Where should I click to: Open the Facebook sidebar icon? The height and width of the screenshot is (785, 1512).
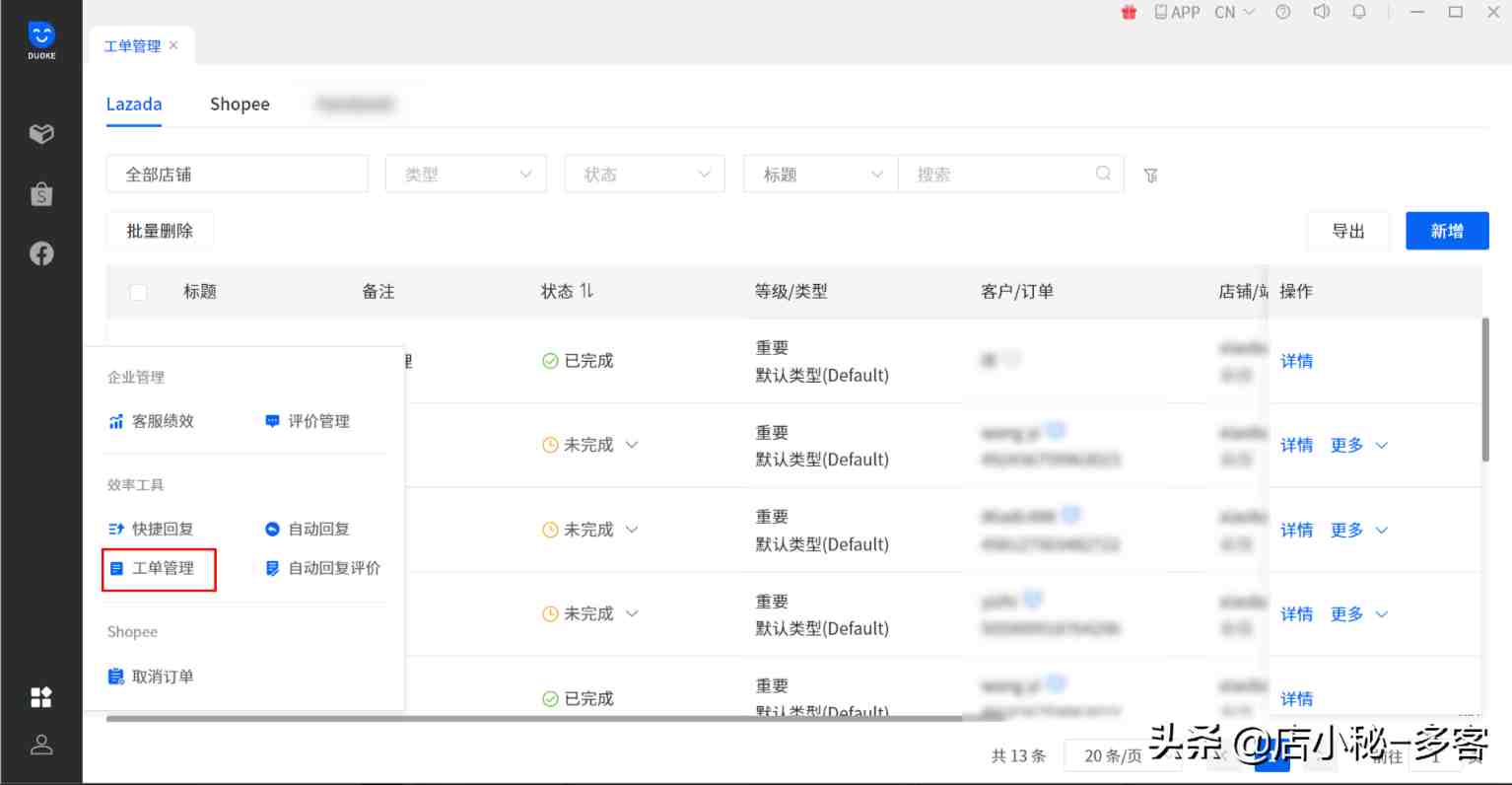click(x=41, y=253)
